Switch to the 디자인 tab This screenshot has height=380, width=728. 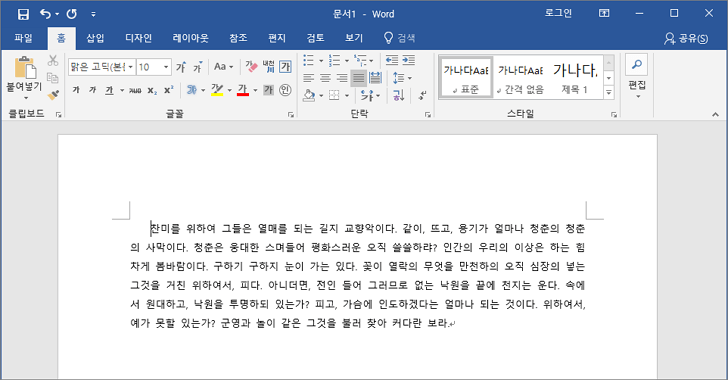[x=138, y=38]
